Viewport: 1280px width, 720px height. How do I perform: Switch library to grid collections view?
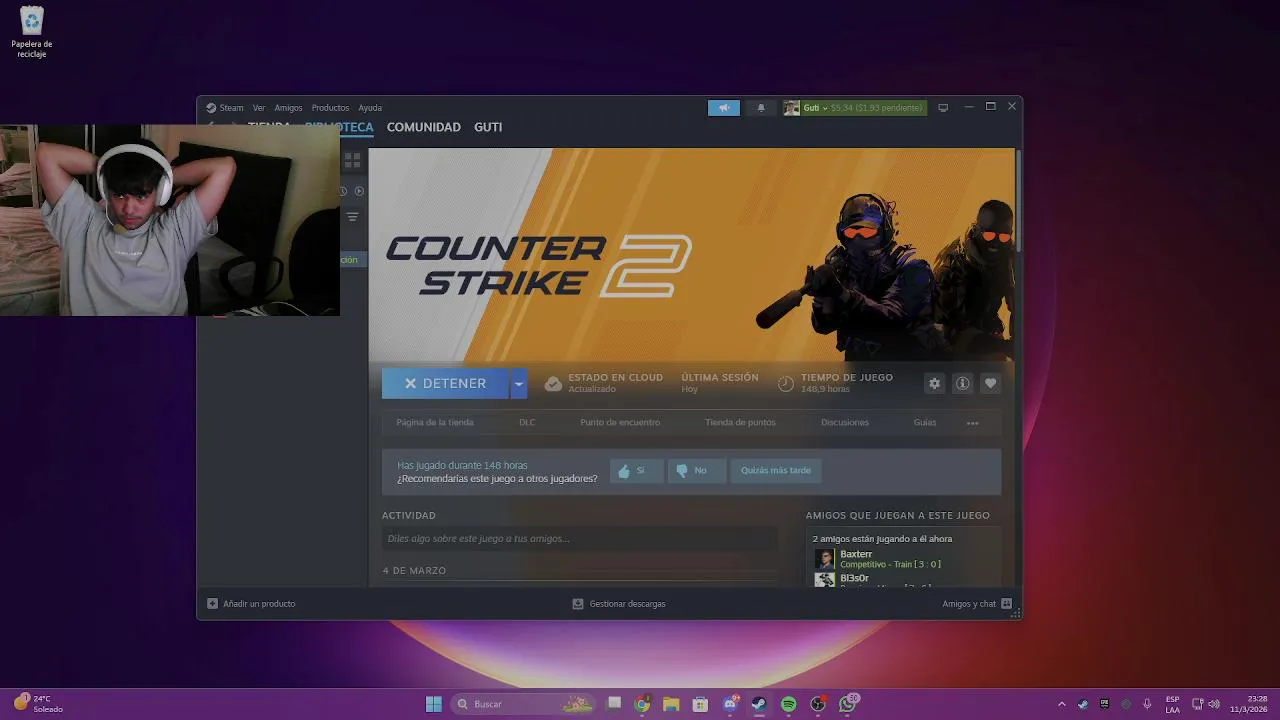coord(352,160)
